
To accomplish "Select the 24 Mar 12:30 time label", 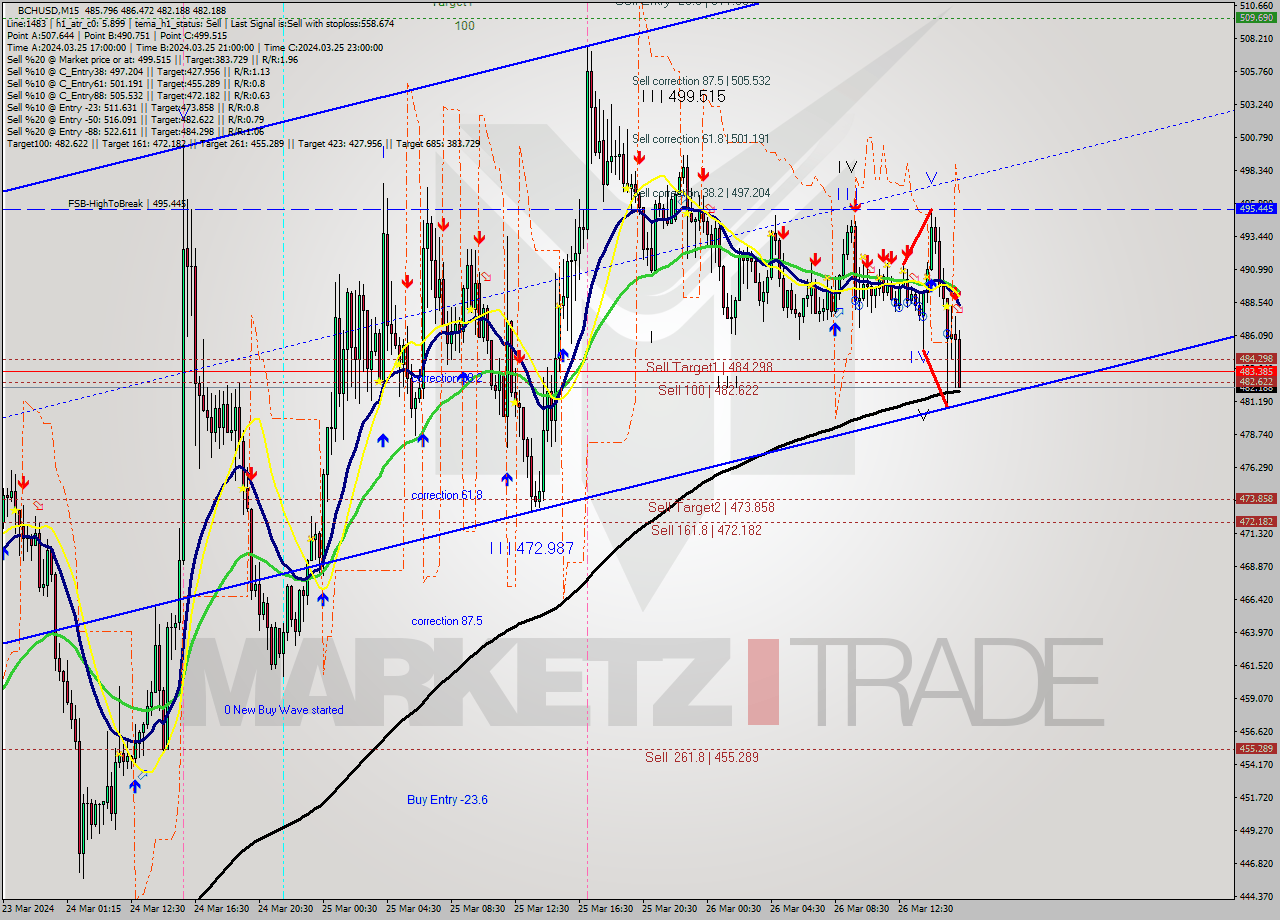I will point(156,910).
